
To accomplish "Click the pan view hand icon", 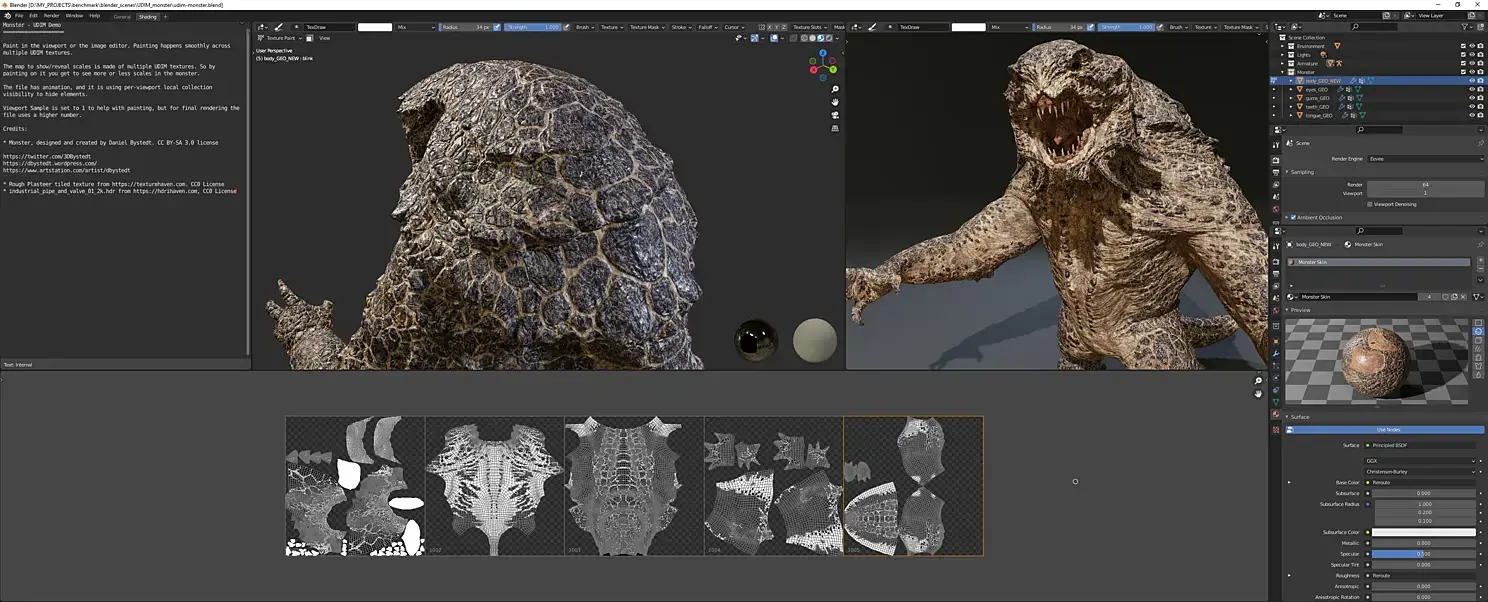I will (x=835, y=103).
